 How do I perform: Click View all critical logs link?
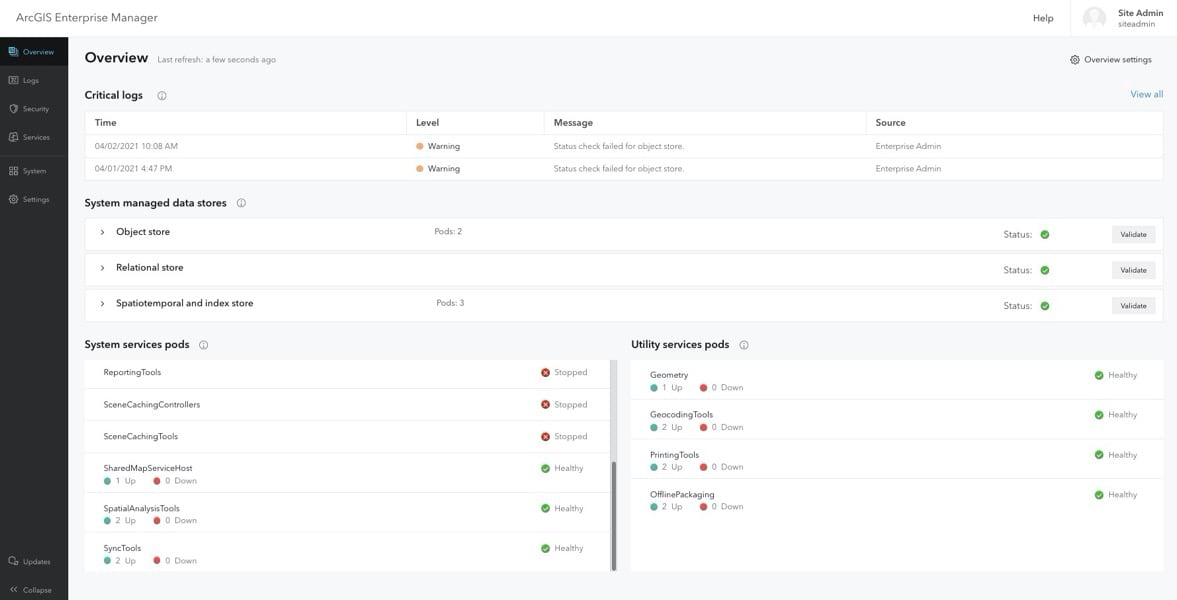(1147, 95)
